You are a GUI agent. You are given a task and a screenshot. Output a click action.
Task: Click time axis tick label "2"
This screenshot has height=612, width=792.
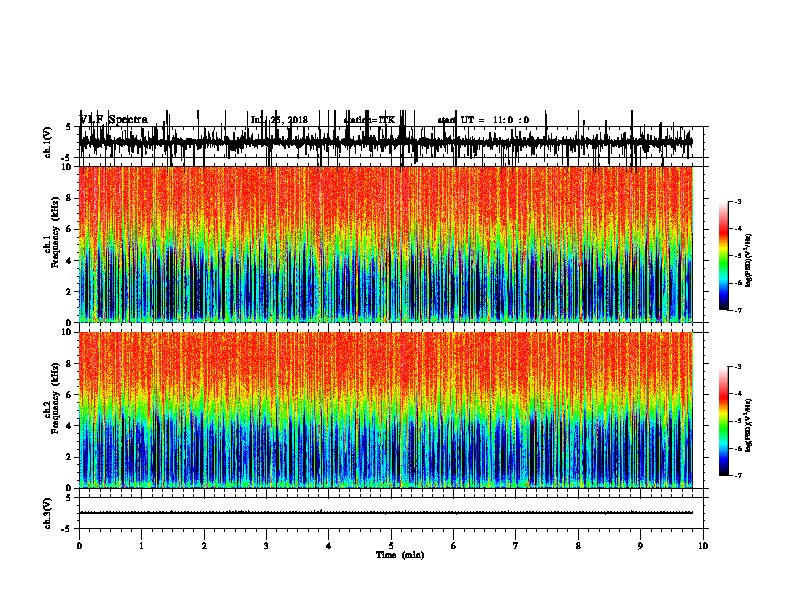(204, 546)
